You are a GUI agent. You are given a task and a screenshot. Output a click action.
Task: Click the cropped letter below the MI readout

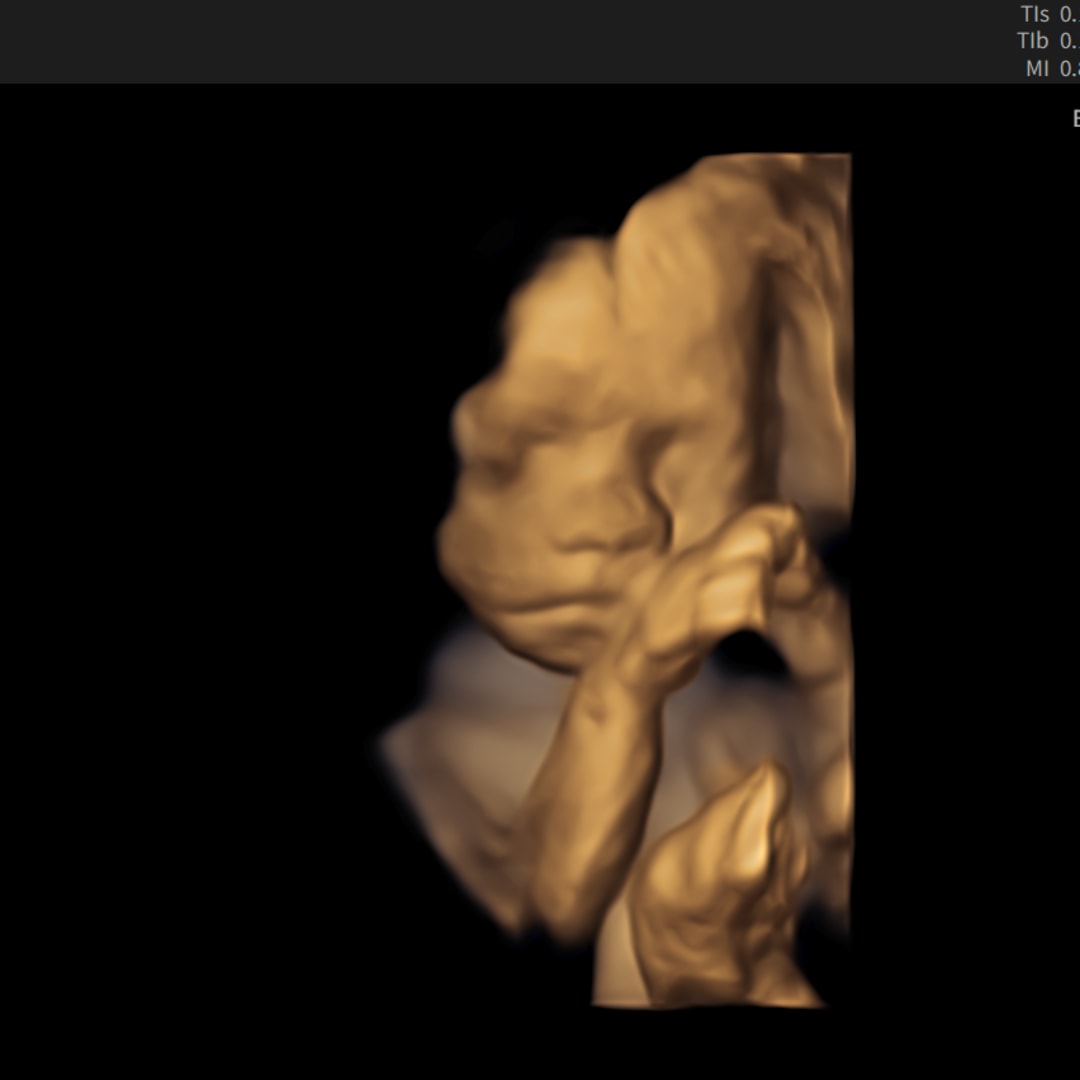pyautogui.click(x=1076, y=118)
